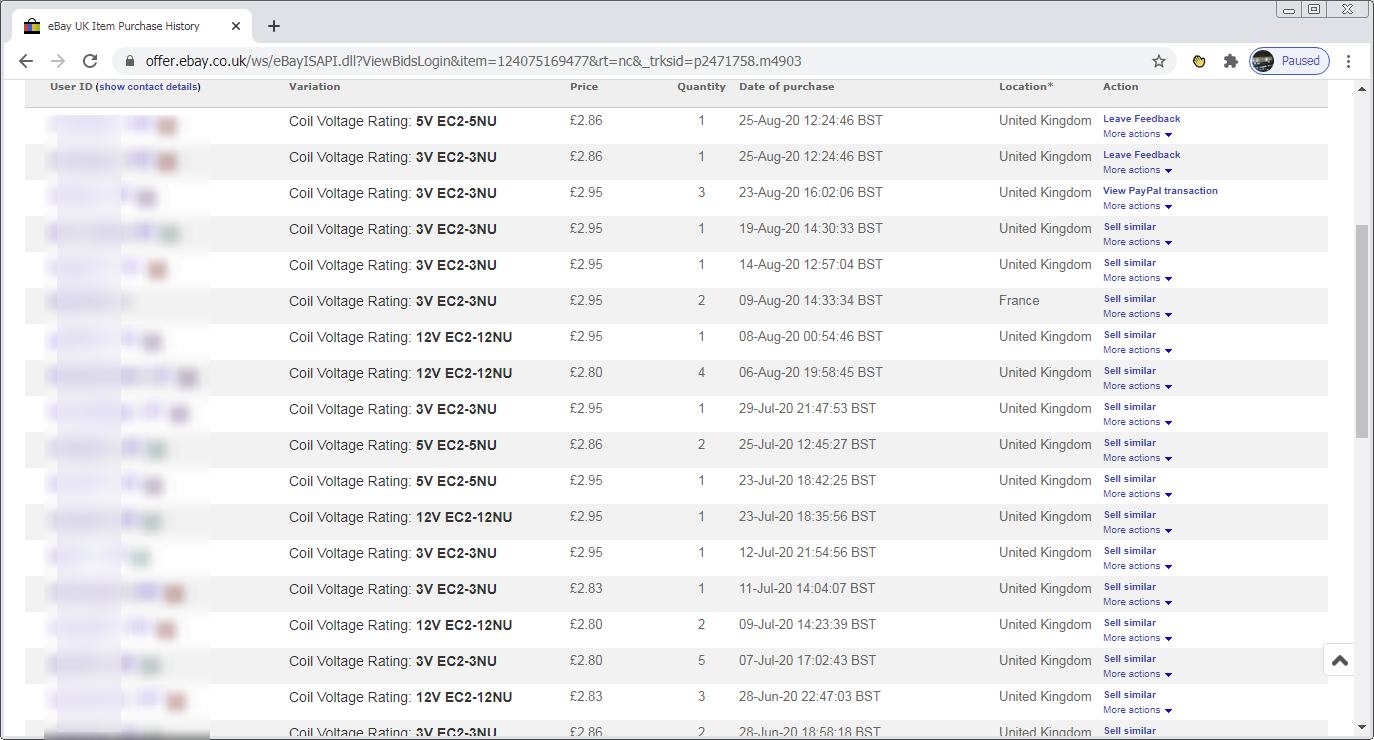The image size is (1374, 740).
Task: Open the View PayPal transaction link
Action: (x=1159, y=190)
